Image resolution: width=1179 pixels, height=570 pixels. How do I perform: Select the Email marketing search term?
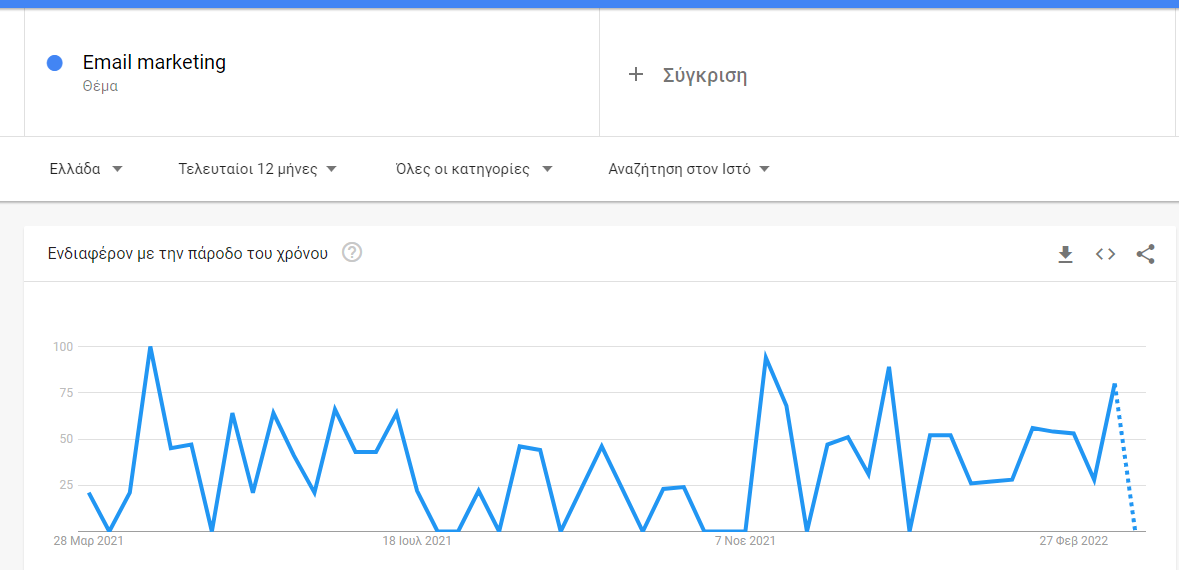click(154, 62)
